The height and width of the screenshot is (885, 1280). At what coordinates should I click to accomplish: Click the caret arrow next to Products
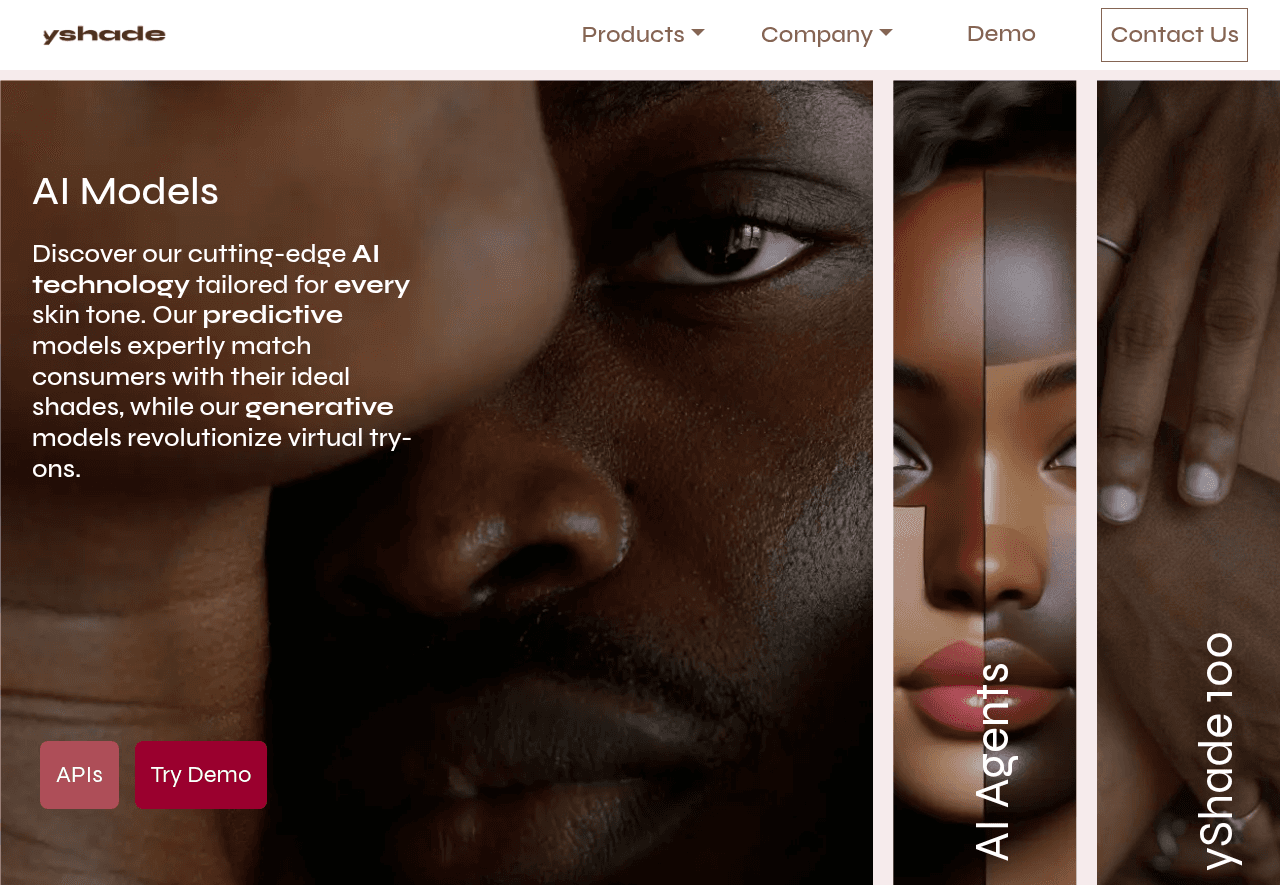click(x=698, y=33)
